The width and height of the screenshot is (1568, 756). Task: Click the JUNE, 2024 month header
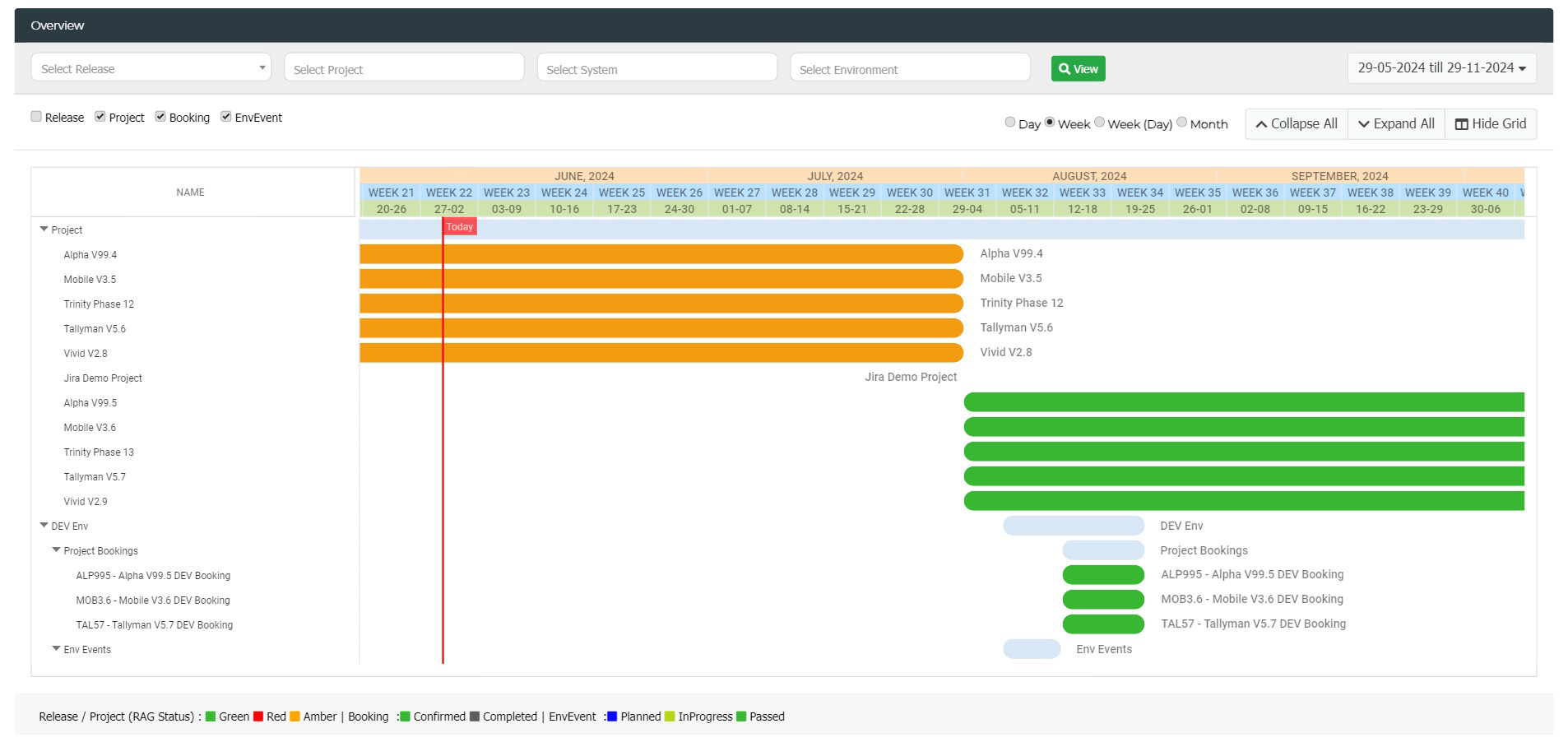click(x=584, y=176)
